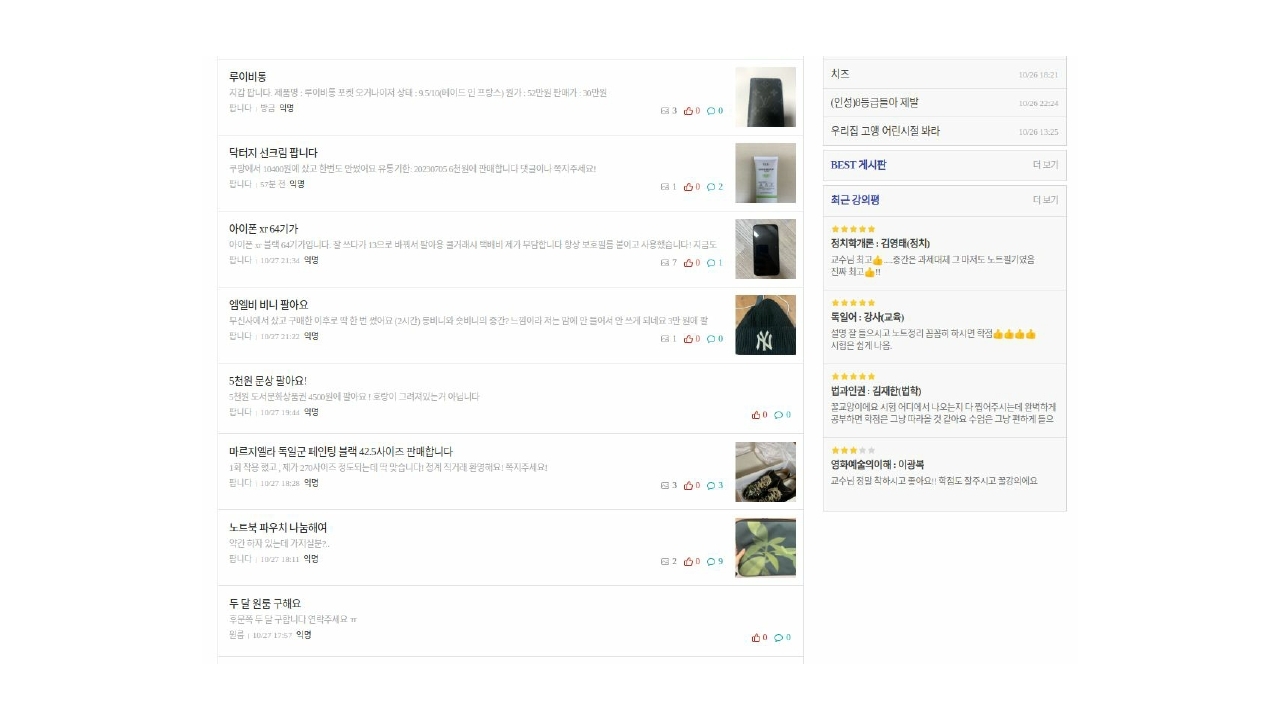Viewport: 1280px width, 720px height.
Task: Open 노트북 파우치 나눔해여 post title
Action: point(278,528)
